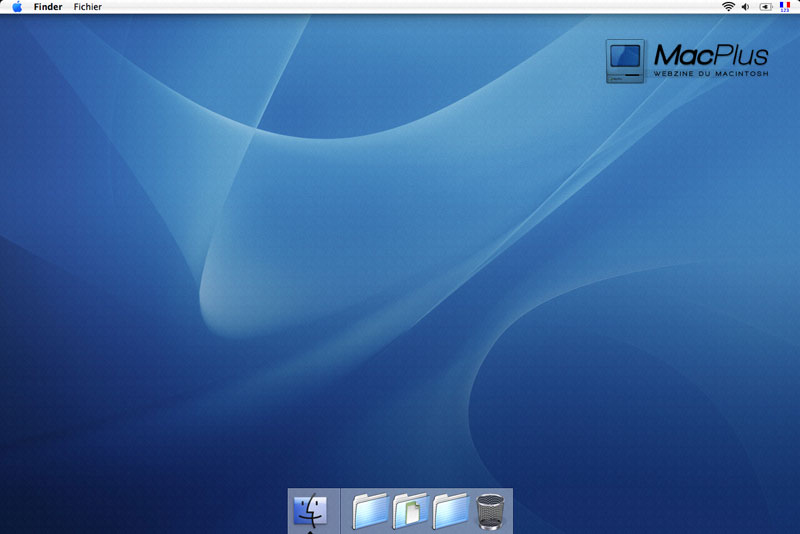The width and height of the screenshot is (800, 534).
Task: Open the Fichier menu
Action: click(x=87, y=7)
